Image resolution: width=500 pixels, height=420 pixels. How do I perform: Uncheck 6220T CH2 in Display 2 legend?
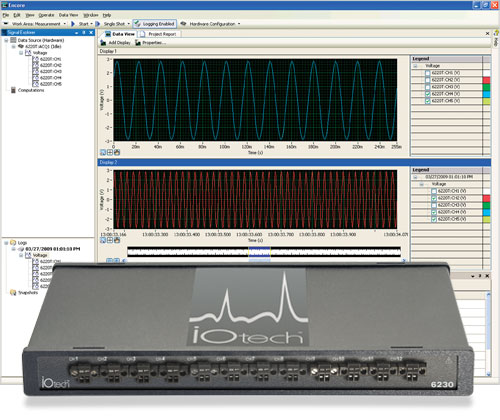(x=434, y=198)
